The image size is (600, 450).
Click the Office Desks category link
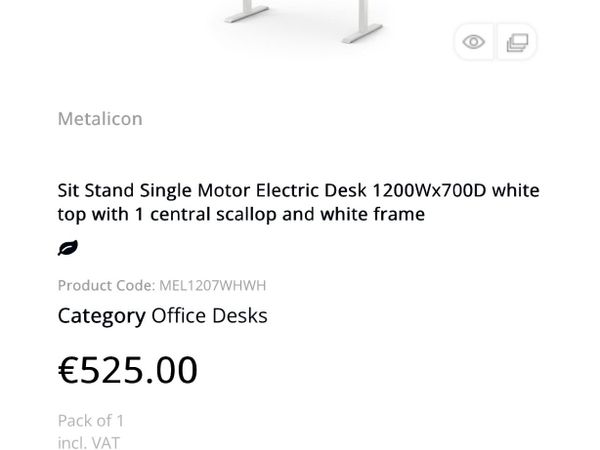pos(209,316)
